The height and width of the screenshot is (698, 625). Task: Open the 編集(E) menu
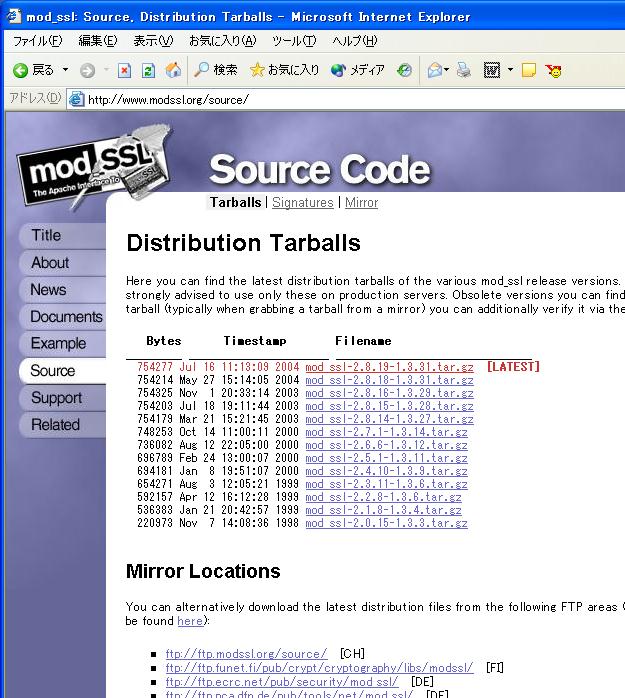click(97, 41)
